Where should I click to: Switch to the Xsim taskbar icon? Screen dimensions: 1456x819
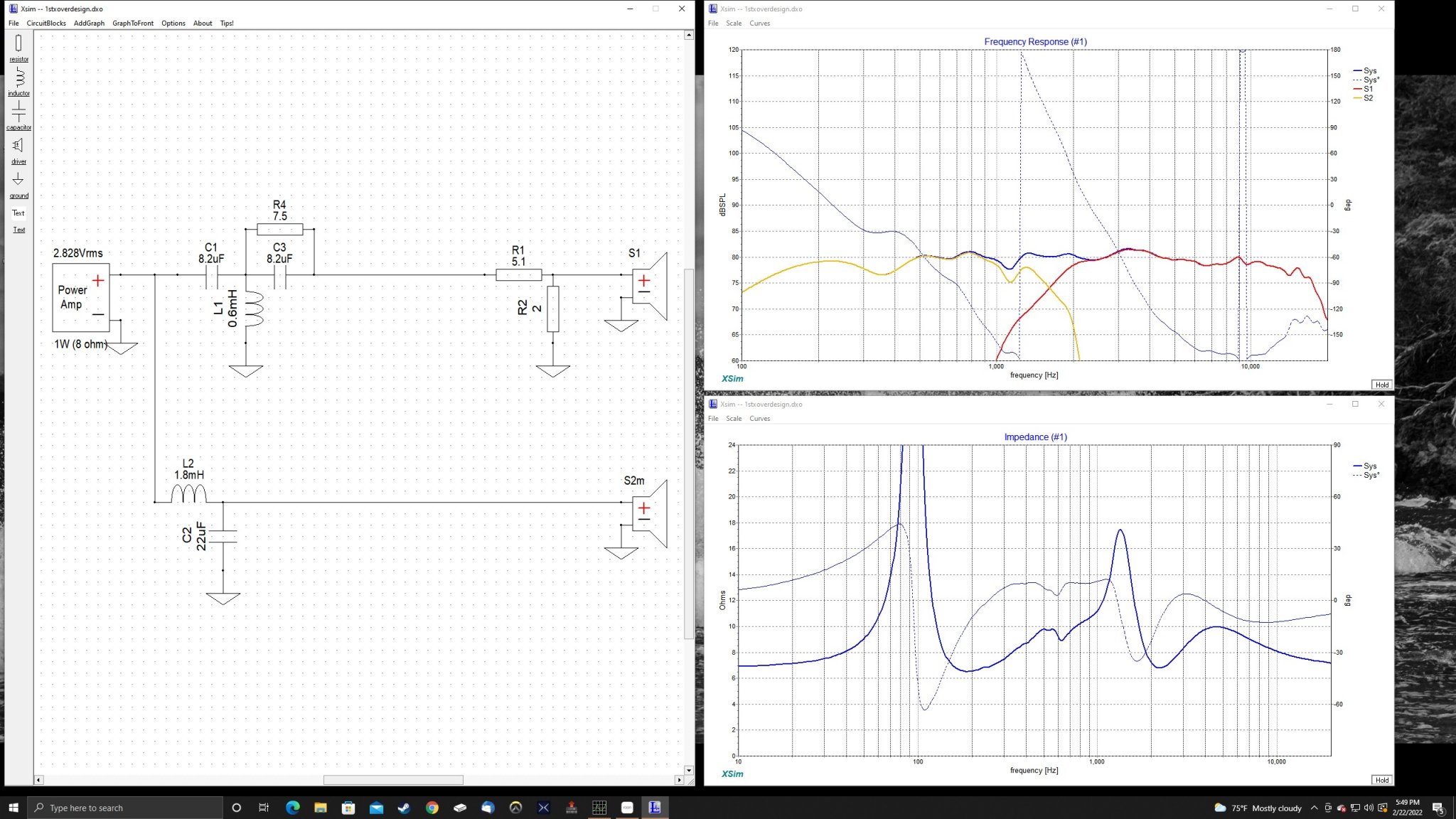coord(655,808)
